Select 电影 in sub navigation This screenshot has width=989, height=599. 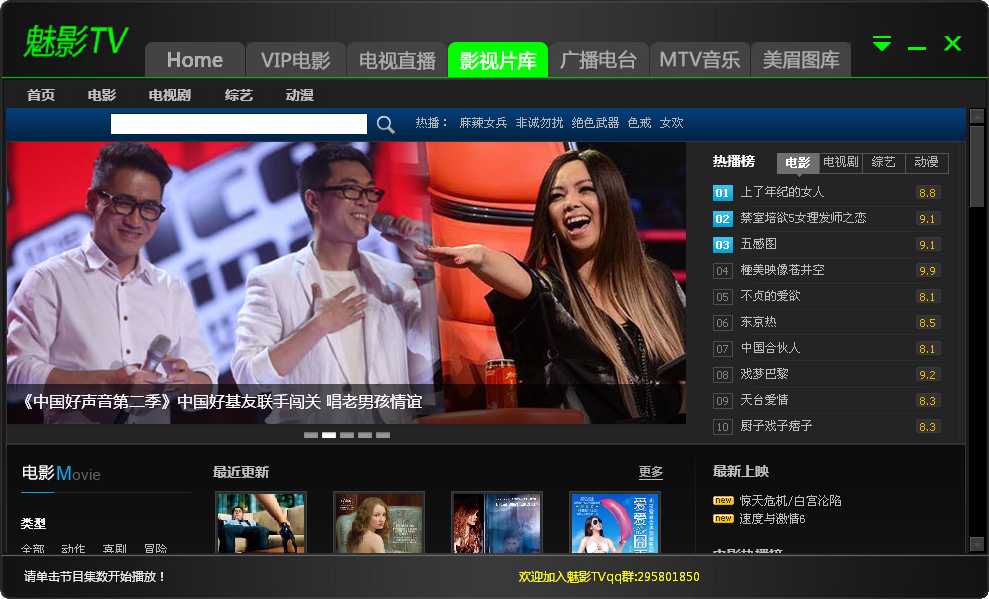coord(102,95)
